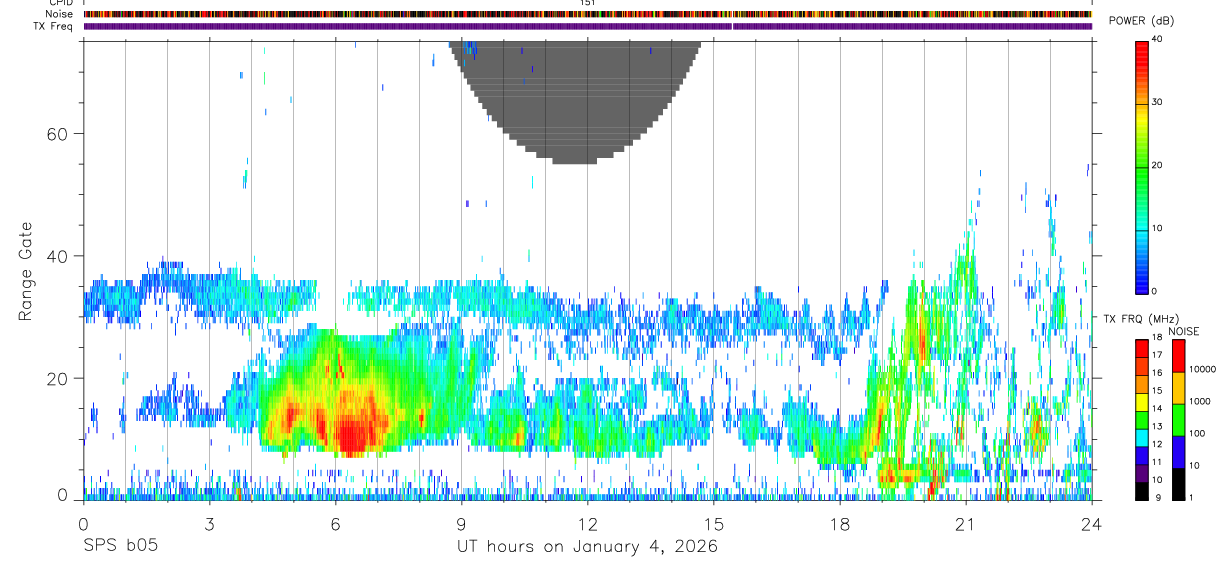1228x567 pixels.
Task: Click the red 10000 segment of NOISE bar
Action: pyautogui.click(x=1178, y=356)
